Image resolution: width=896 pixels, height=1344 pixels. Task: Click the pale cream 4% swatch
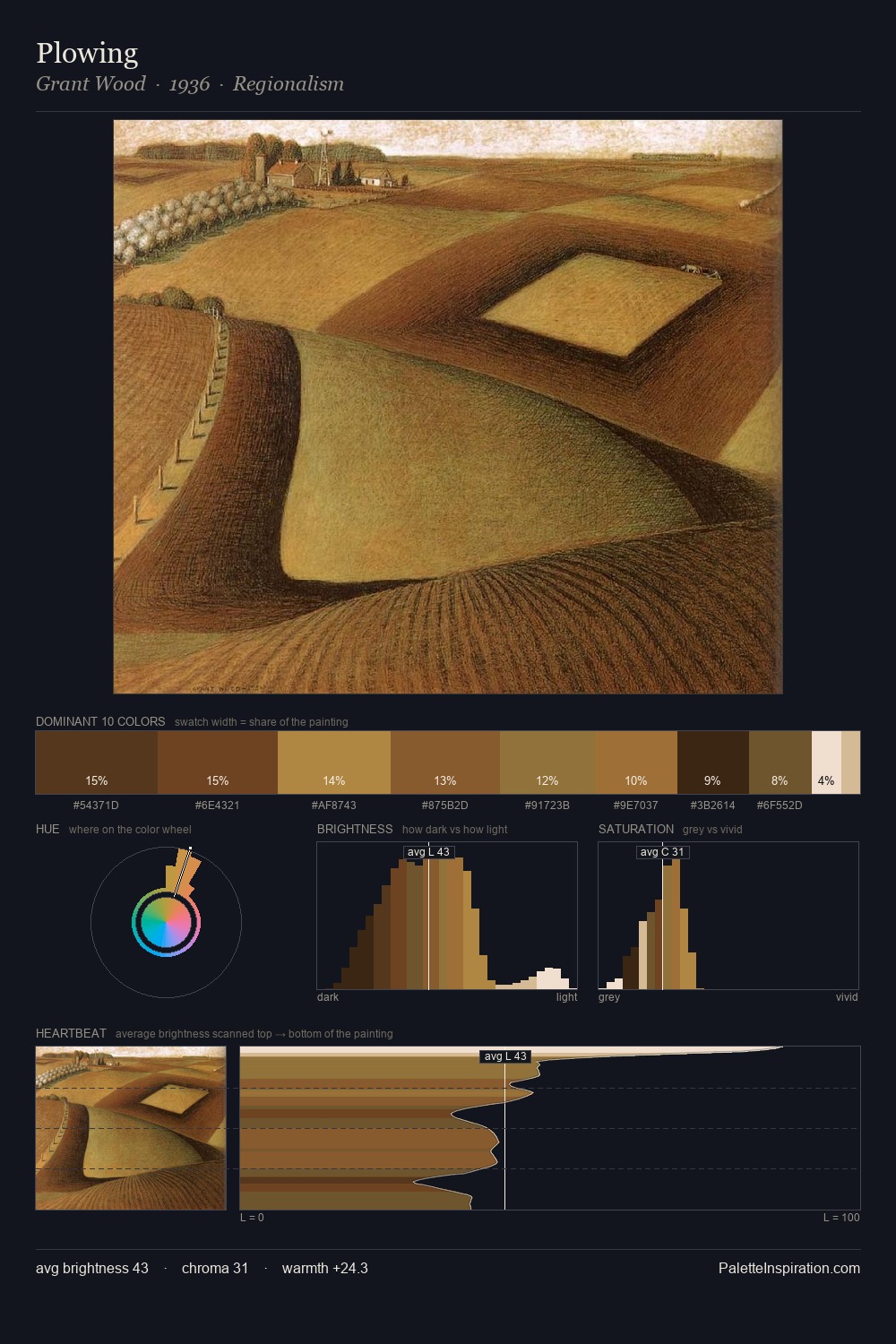(x=826, y=762)
